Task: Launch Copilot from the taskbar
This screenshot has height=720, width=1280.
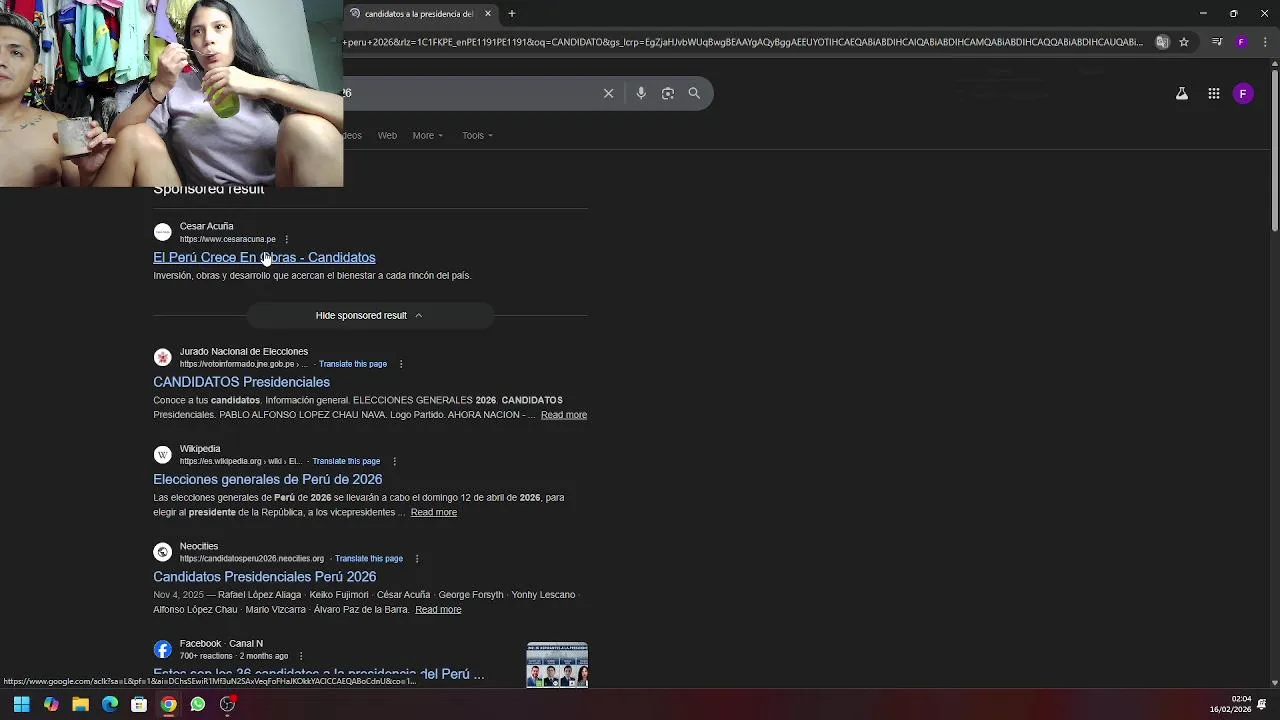Action: tap(51, 704)
